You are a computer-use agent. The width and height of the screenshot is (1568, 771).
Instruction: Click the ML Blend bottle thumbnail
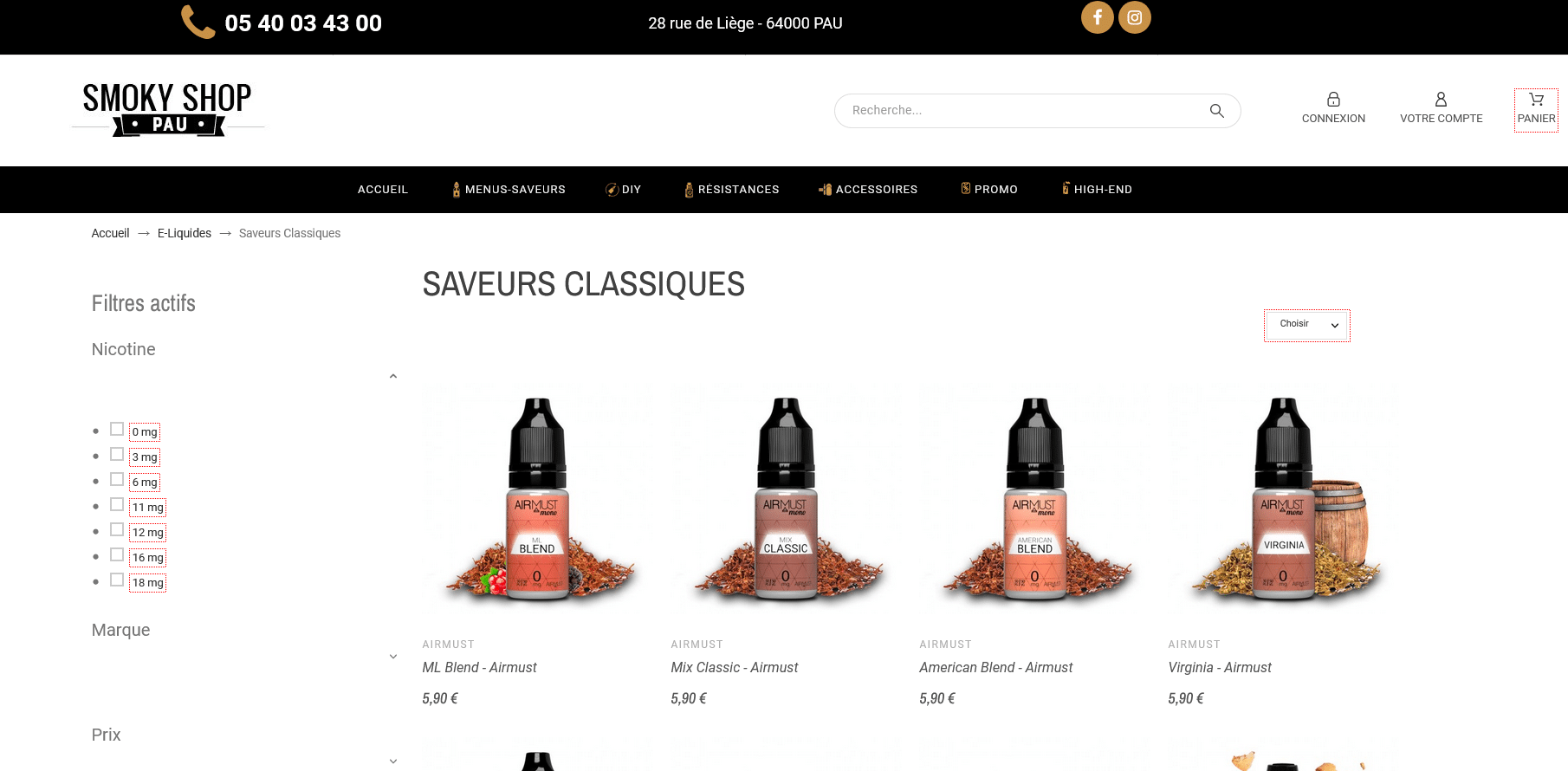coord(537,498)
